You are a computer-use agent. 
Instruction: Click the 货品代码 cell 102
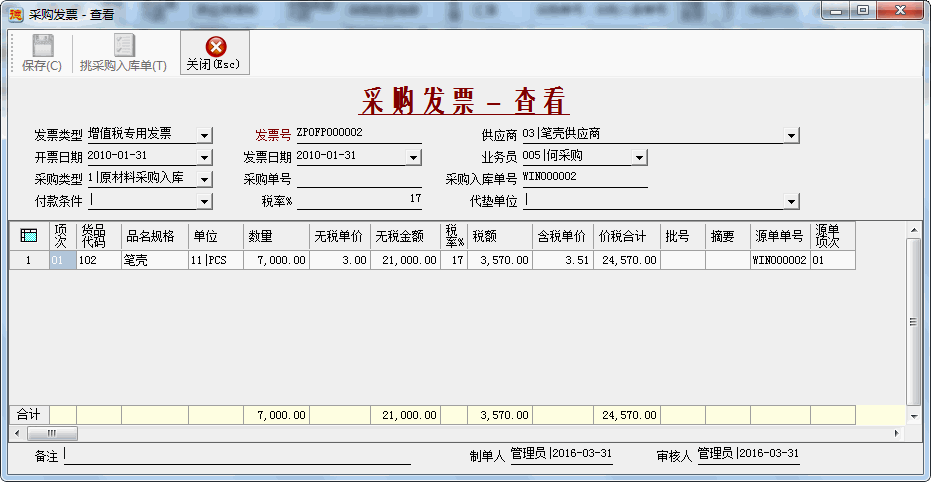point(99,260)
